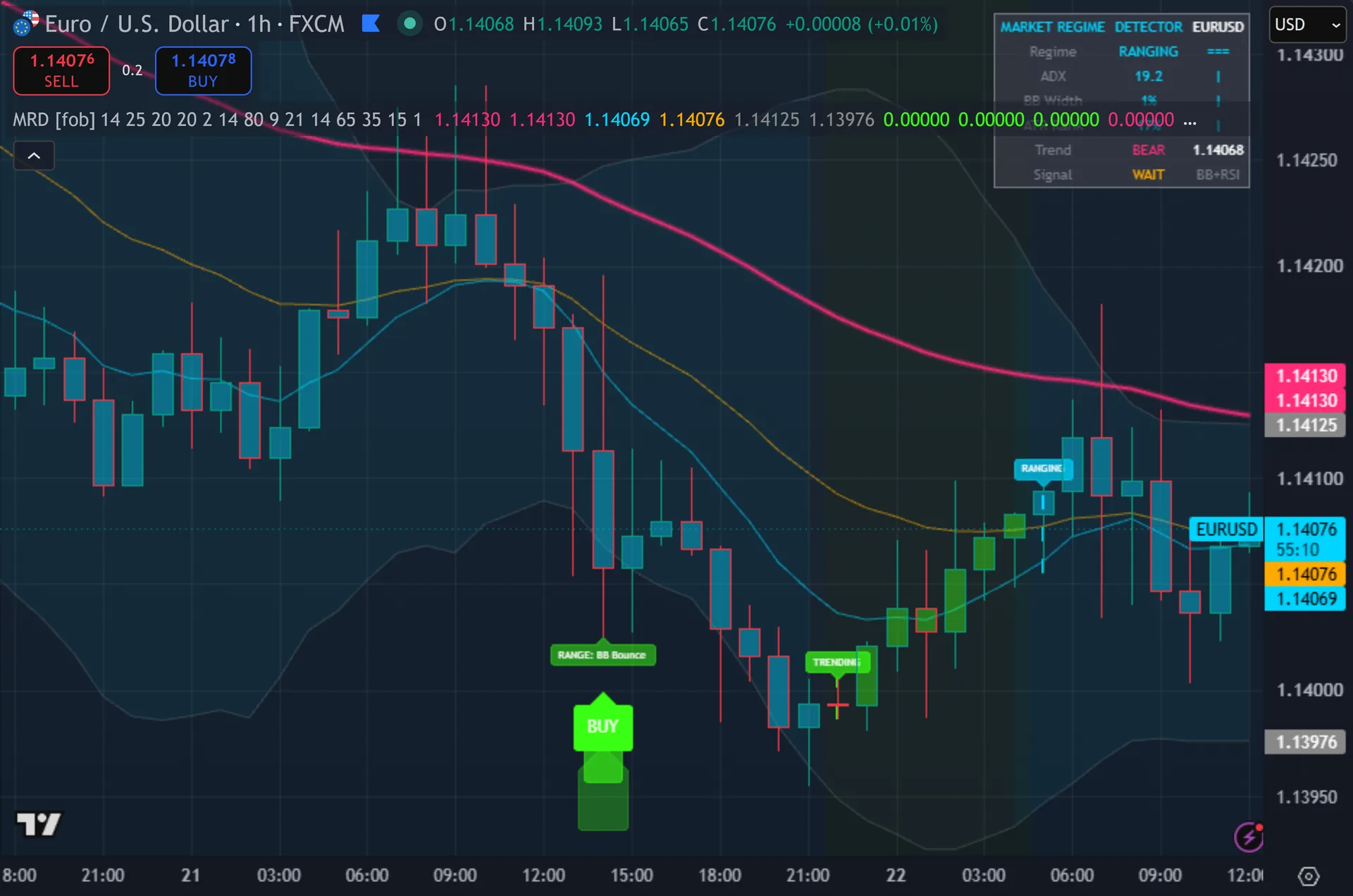Viewport: 1353px width, 896px height.
Task: Click the ADX row label in table
Action: [1053, 76]
